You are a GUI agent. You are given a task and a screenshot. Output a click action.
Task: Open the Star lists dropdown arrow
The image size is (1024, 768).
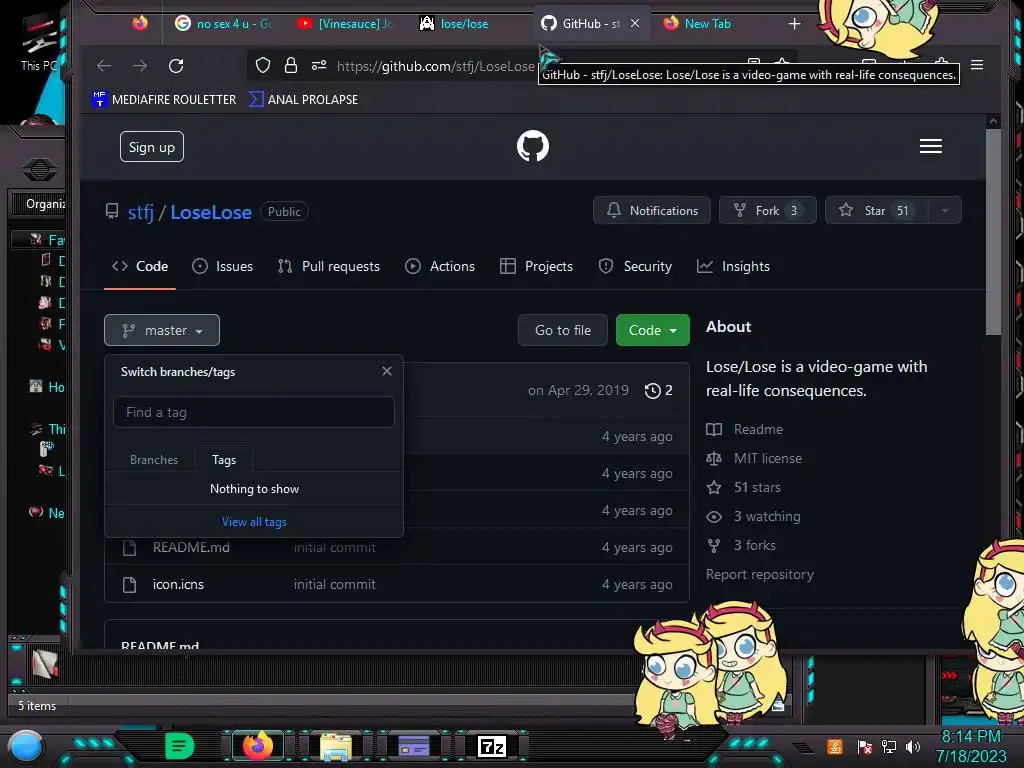[944, 210]
